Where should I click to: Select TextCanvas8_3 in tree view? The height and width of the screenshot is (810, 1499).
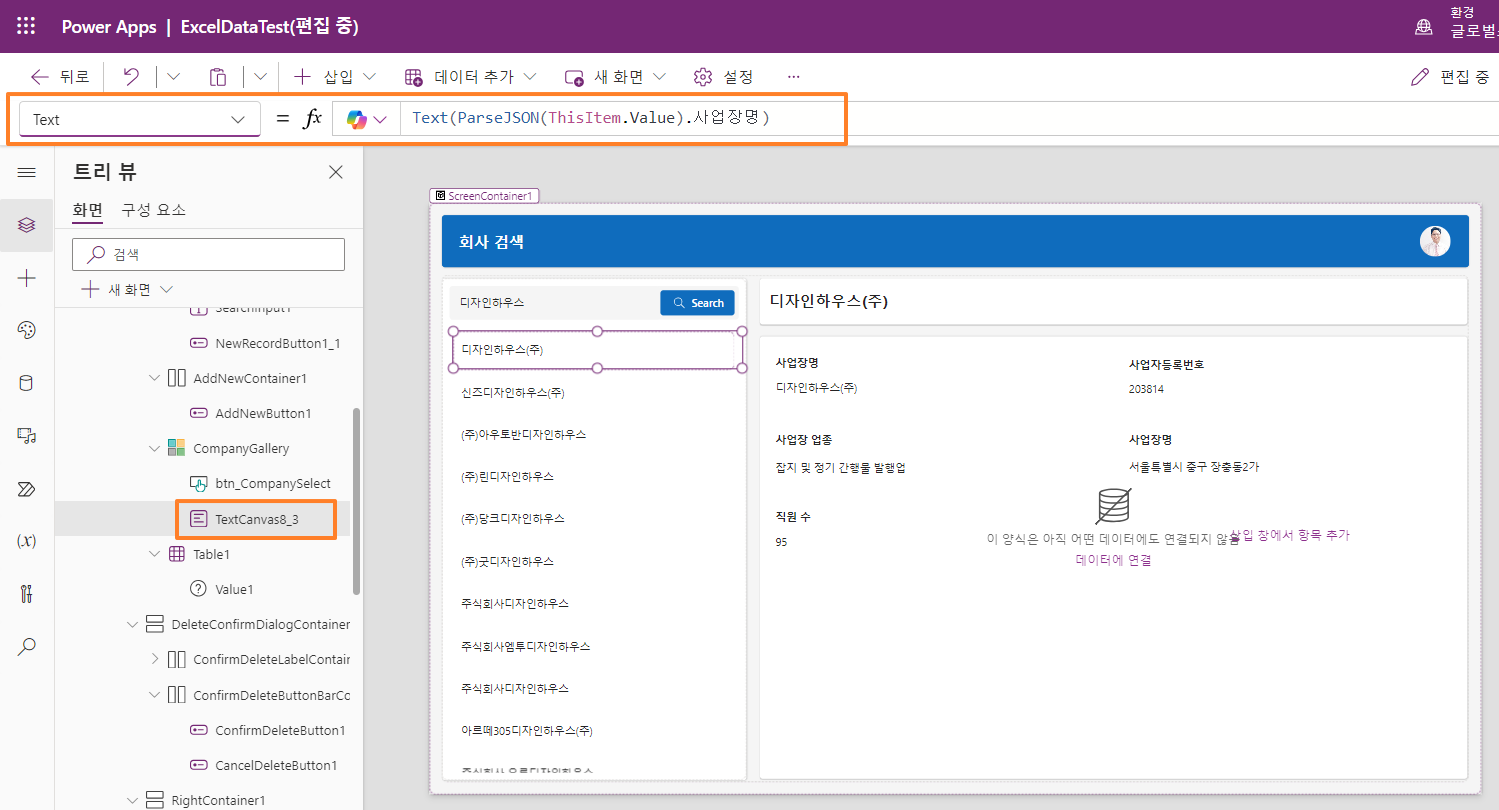pos(257,519)
